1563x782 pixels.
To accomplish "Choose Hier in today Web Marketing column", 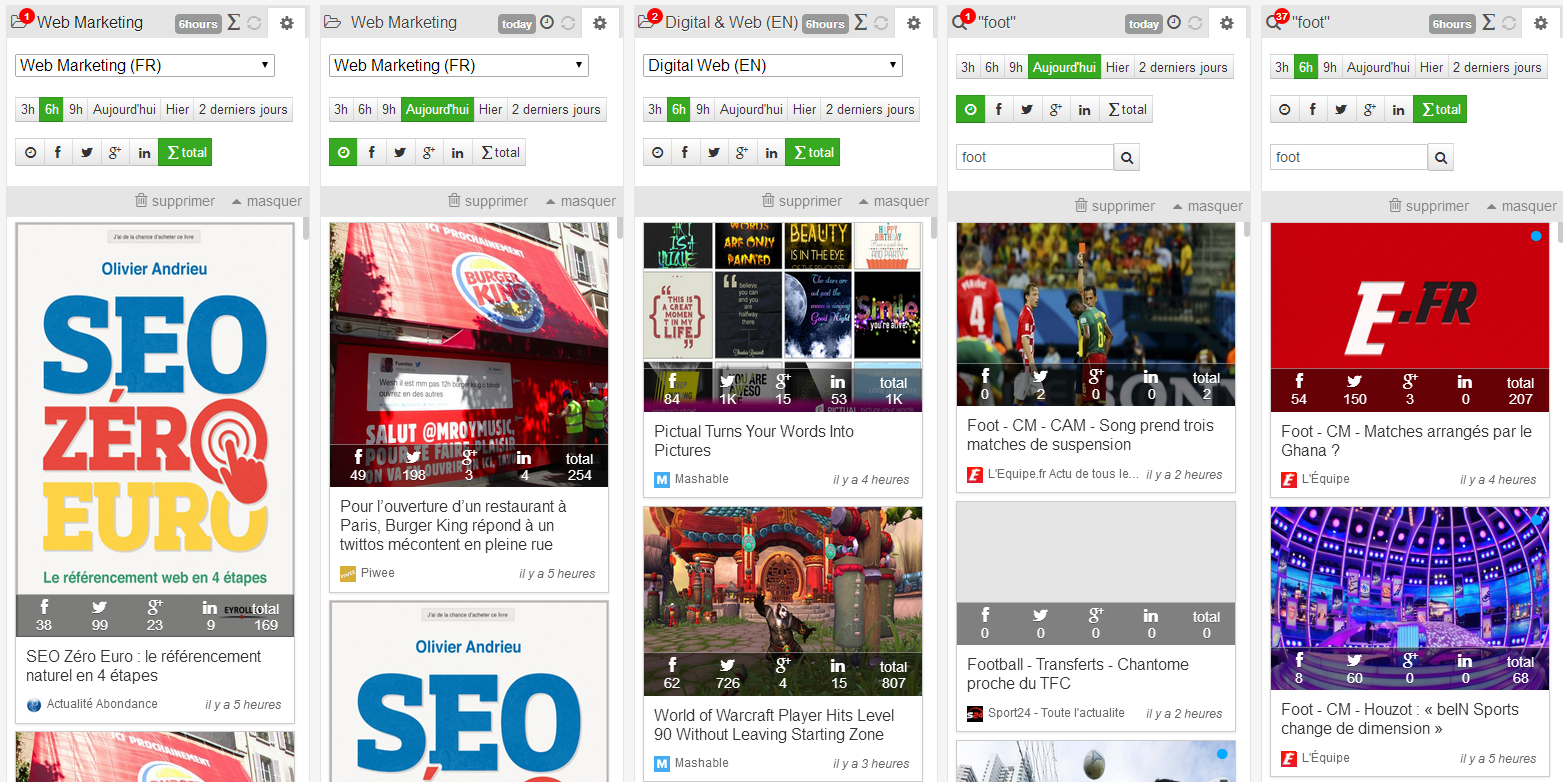I will coord(490,110).
